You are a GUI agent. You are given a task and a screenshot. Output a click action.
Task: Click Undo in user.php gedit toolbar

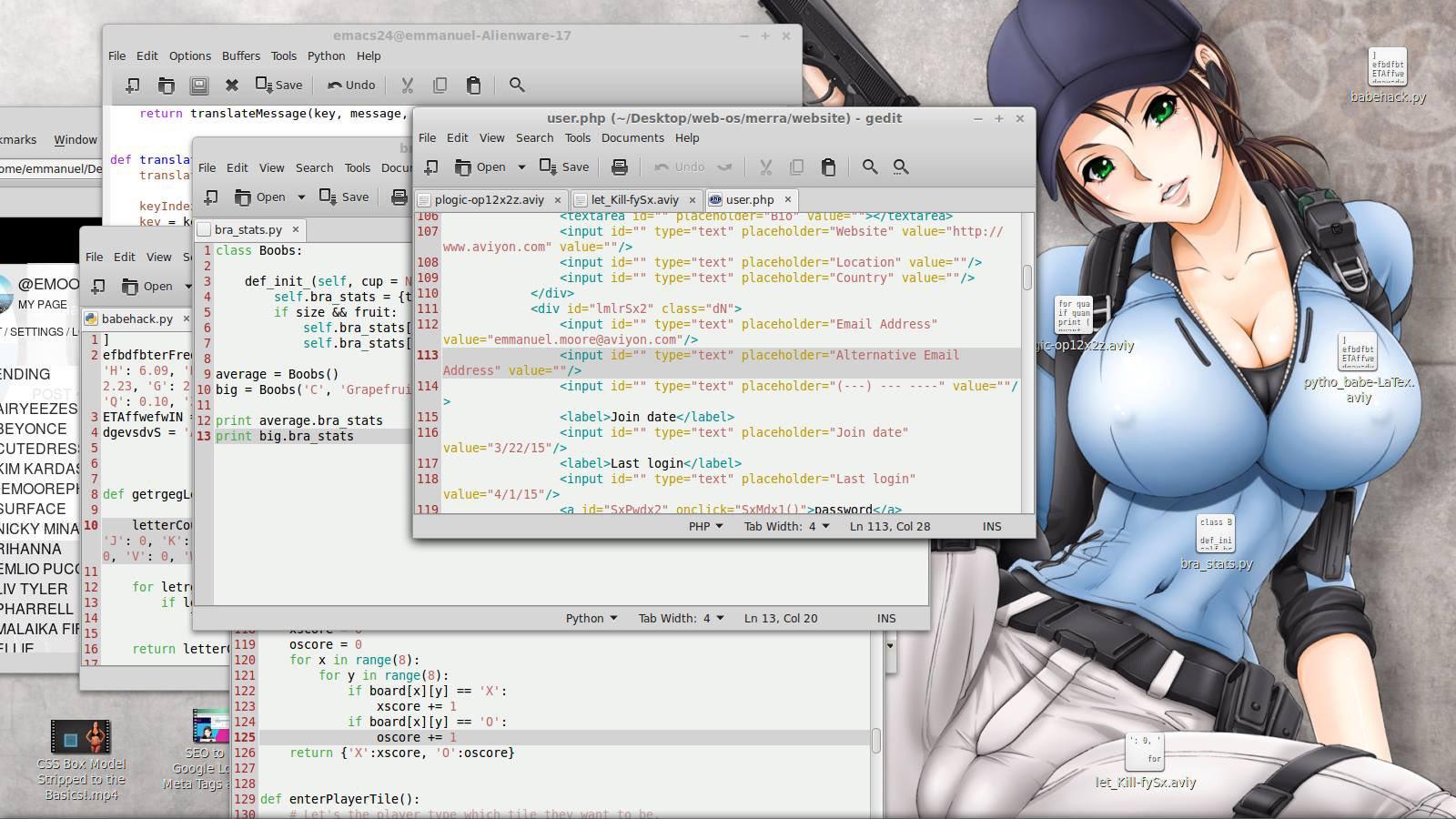[x=680, y=167]
